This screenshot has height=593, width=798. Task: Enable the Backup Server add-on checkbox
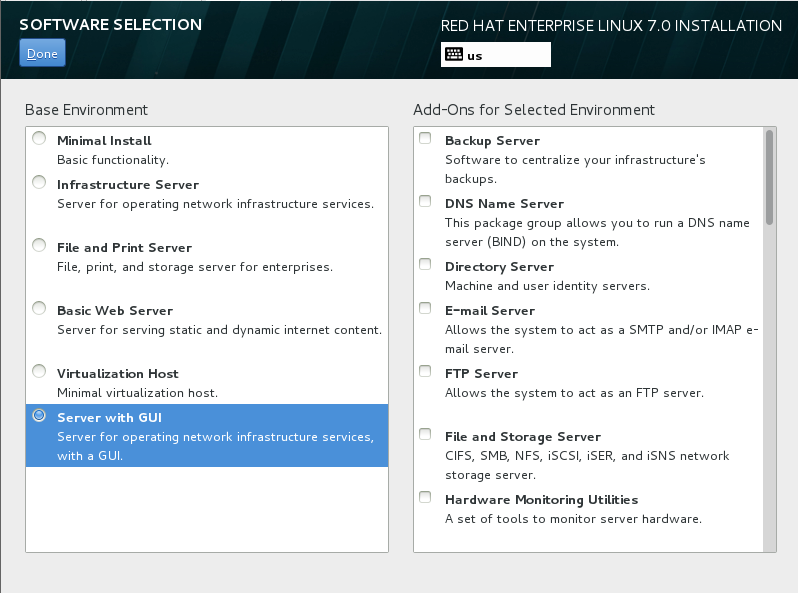click(425, 138)
